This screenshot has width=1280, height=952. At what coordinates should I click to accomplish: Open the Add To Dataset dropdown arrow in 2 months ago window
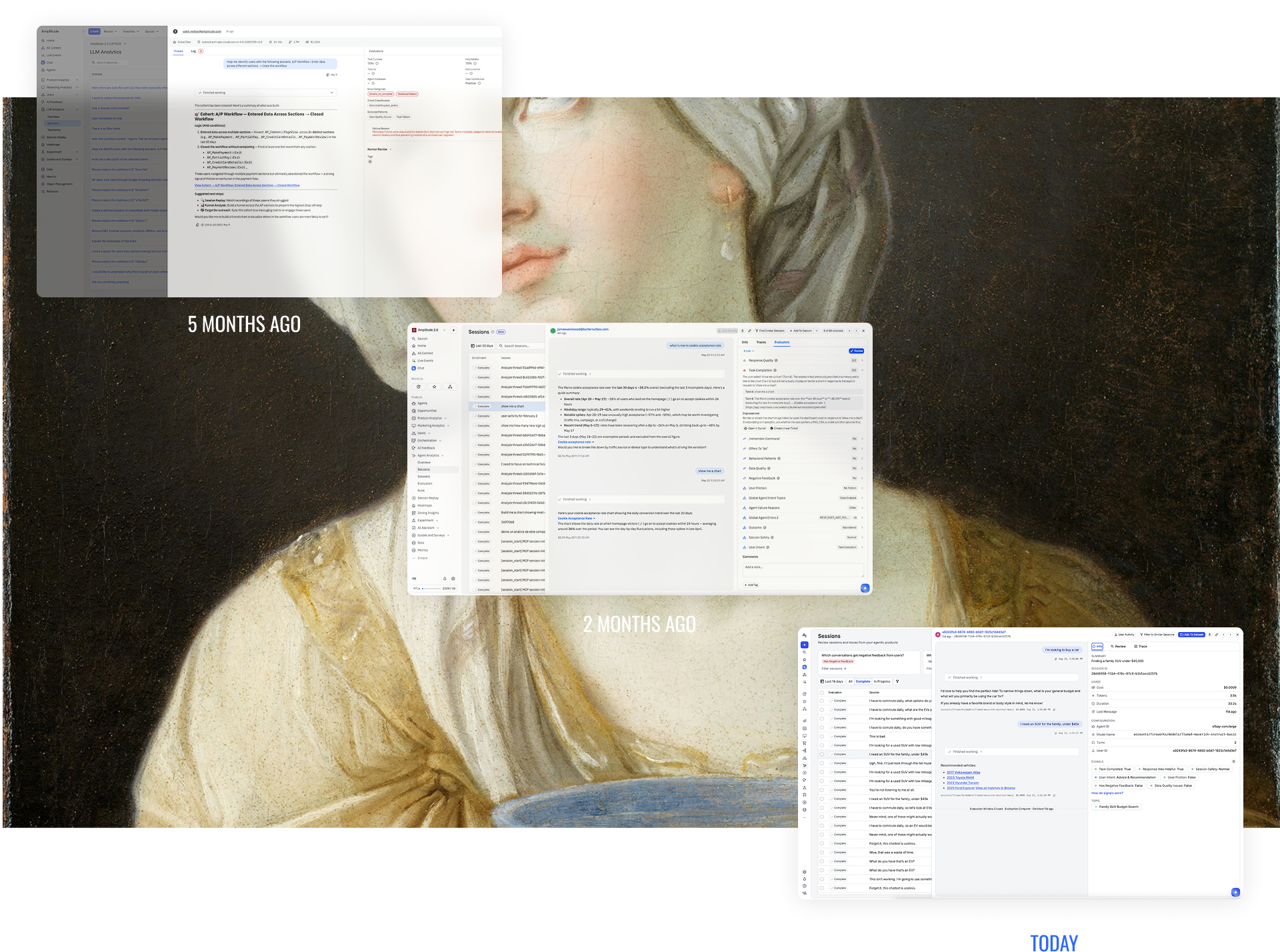(x=817, y=331)
